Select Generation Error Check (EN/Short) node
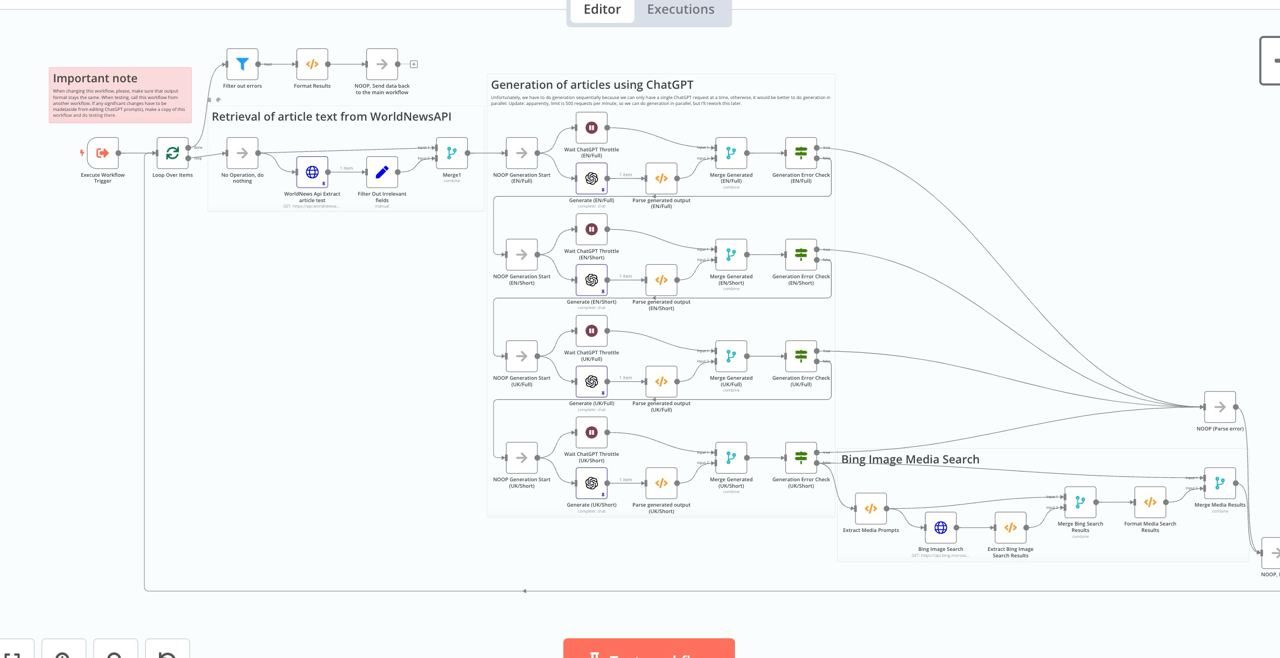The width and height of the screenshot is (1280, 658). 801,255
